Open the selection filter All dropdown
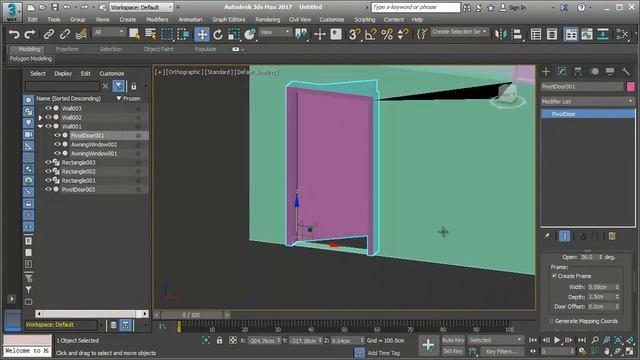 109,32
